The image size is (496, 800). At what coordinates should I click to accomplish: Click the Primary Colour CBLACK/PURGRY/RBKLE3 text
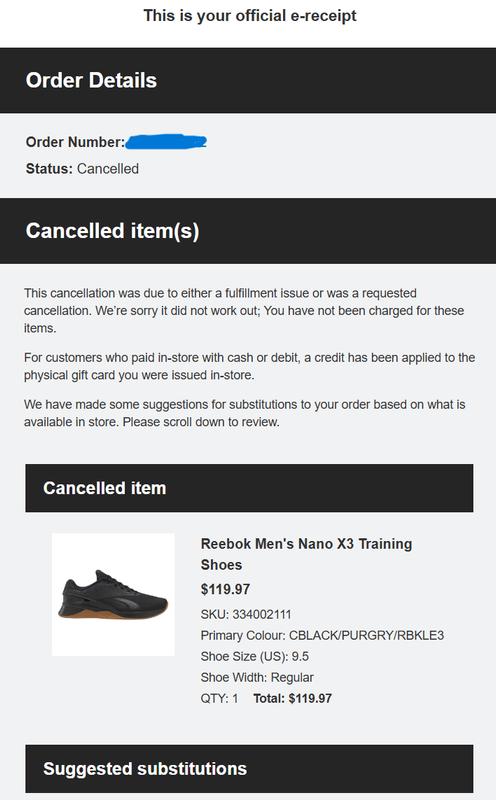pos(322,636)
